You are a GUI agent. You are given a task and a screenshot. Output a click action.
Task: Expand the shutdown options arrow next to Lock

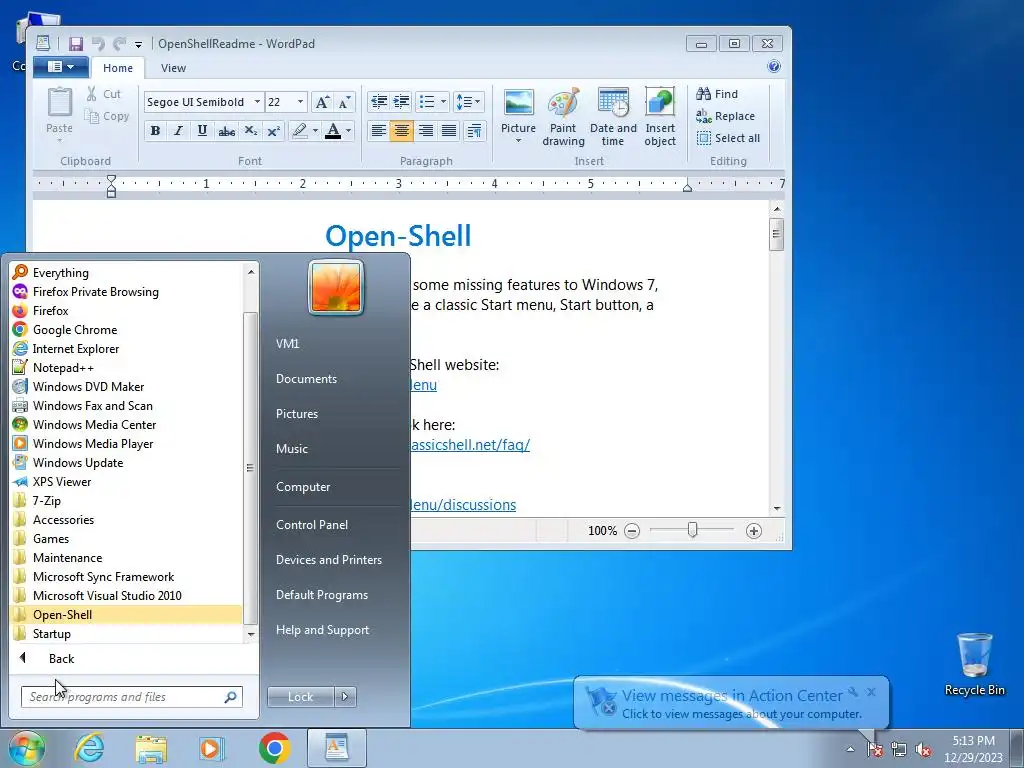(x=345, y=697)
